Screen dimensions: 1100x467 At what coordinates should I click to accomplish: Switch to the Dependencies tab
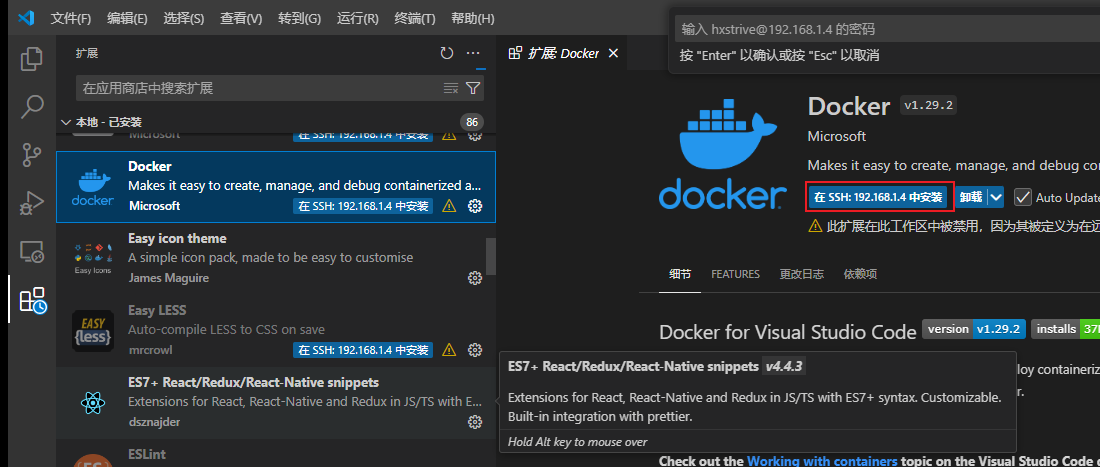point(860,274)
